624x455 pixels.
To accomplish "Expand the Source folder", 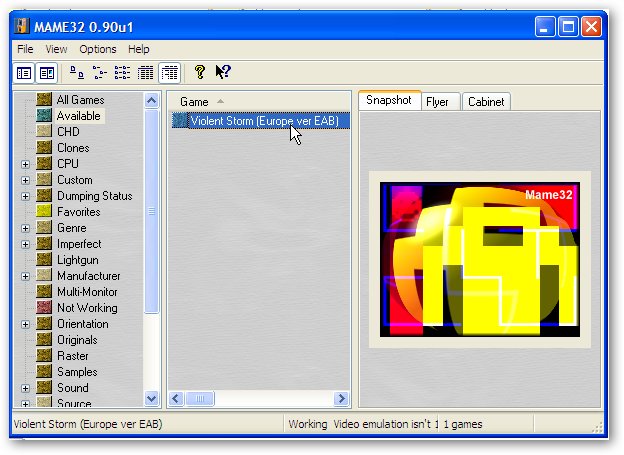I will [x=25, y=404].
